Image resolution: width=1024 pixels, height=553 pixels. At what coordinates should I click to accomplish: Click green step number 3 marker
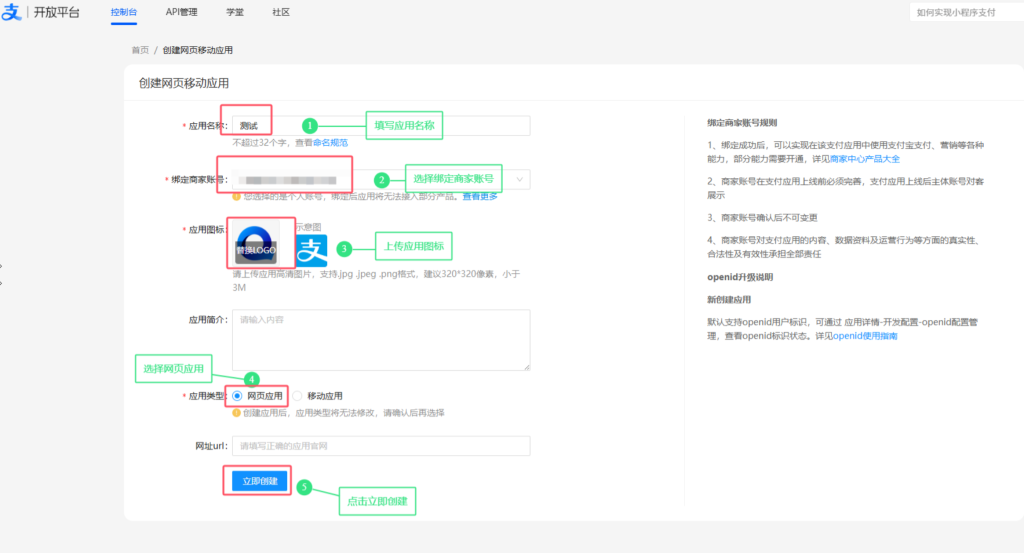click(344, 249)
